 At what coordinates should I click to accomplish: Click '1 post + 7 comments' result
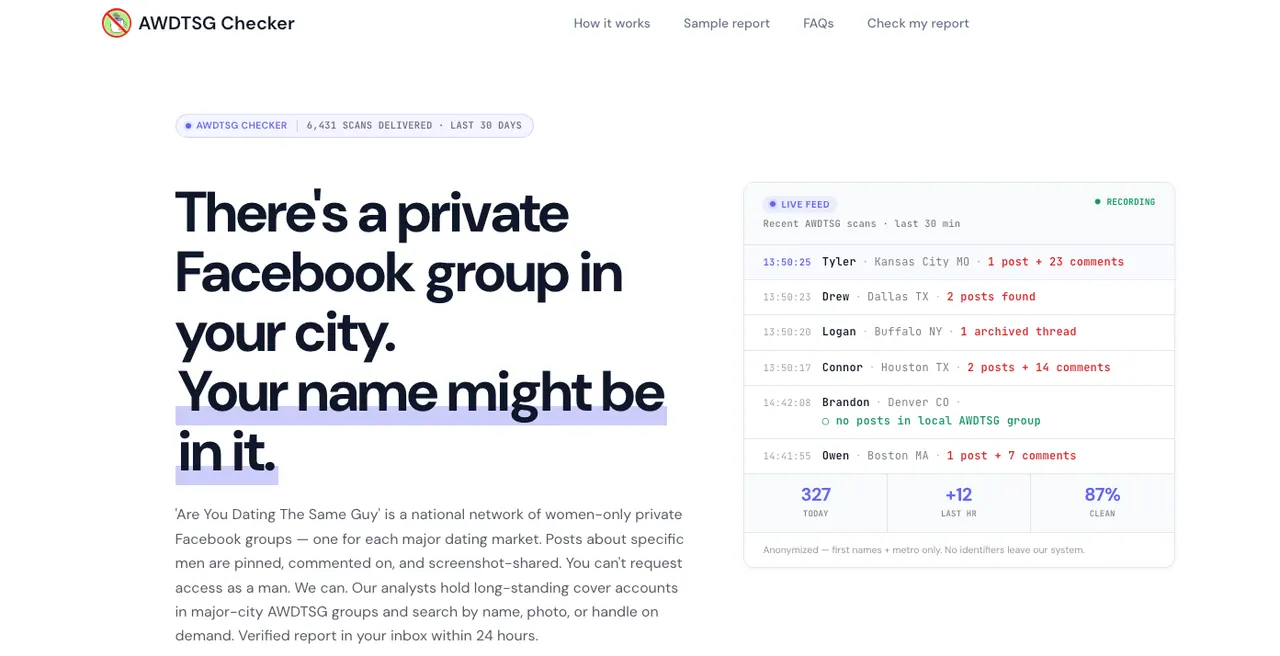(1012, 456)
